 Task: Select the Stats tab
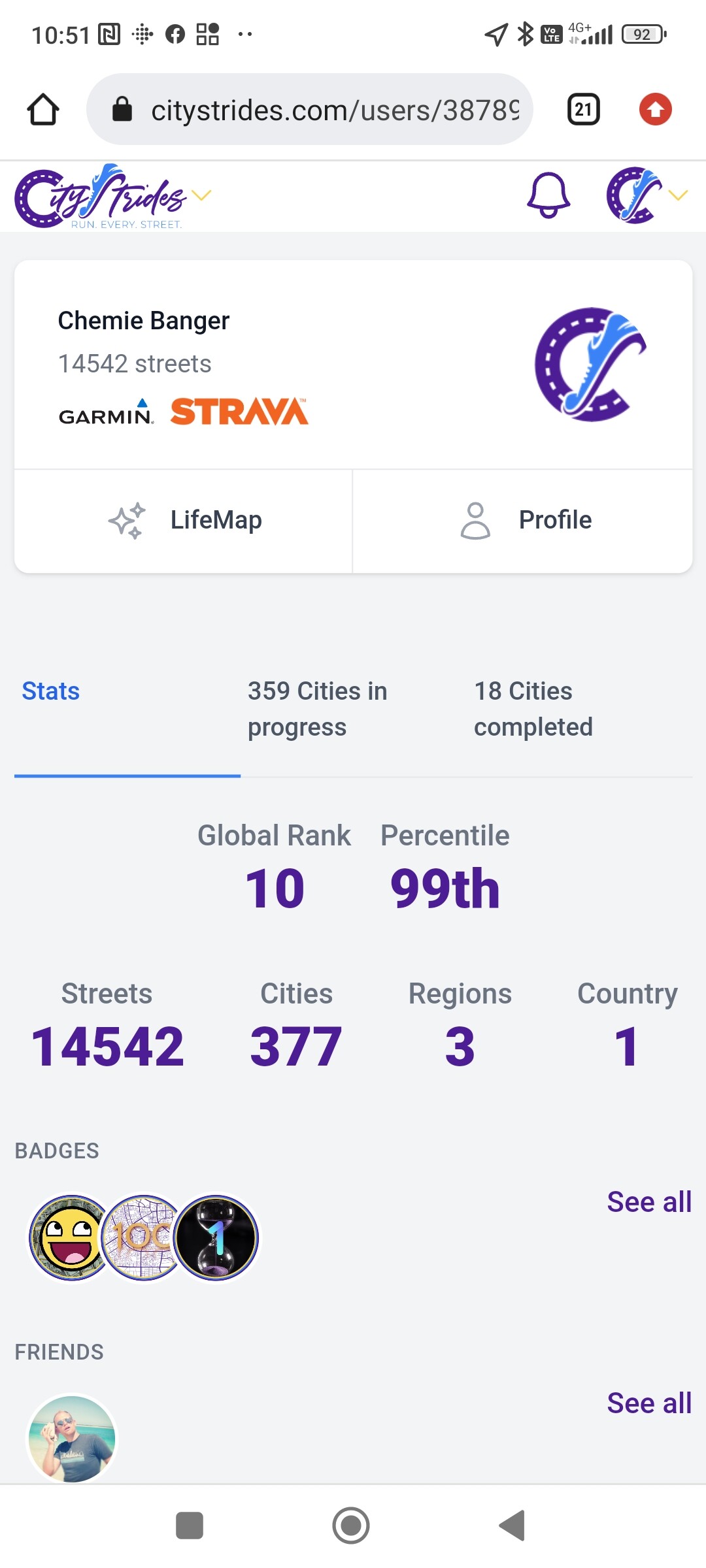pos(51,691)
